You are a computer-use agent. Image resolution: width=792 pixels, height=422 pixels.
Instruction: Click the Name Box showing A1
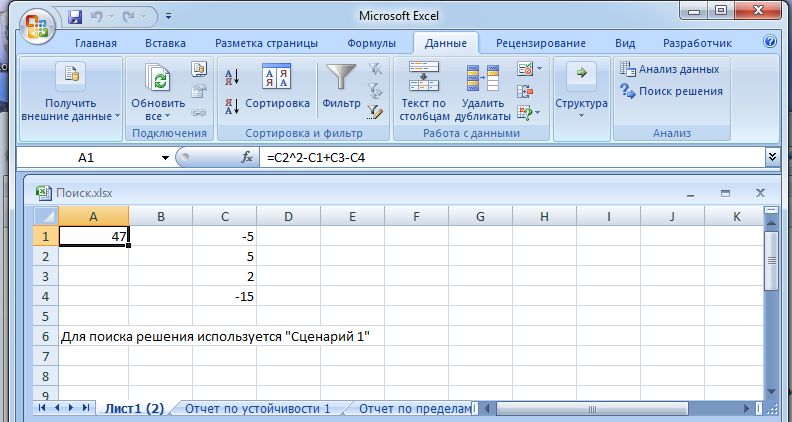coord(88,158)
